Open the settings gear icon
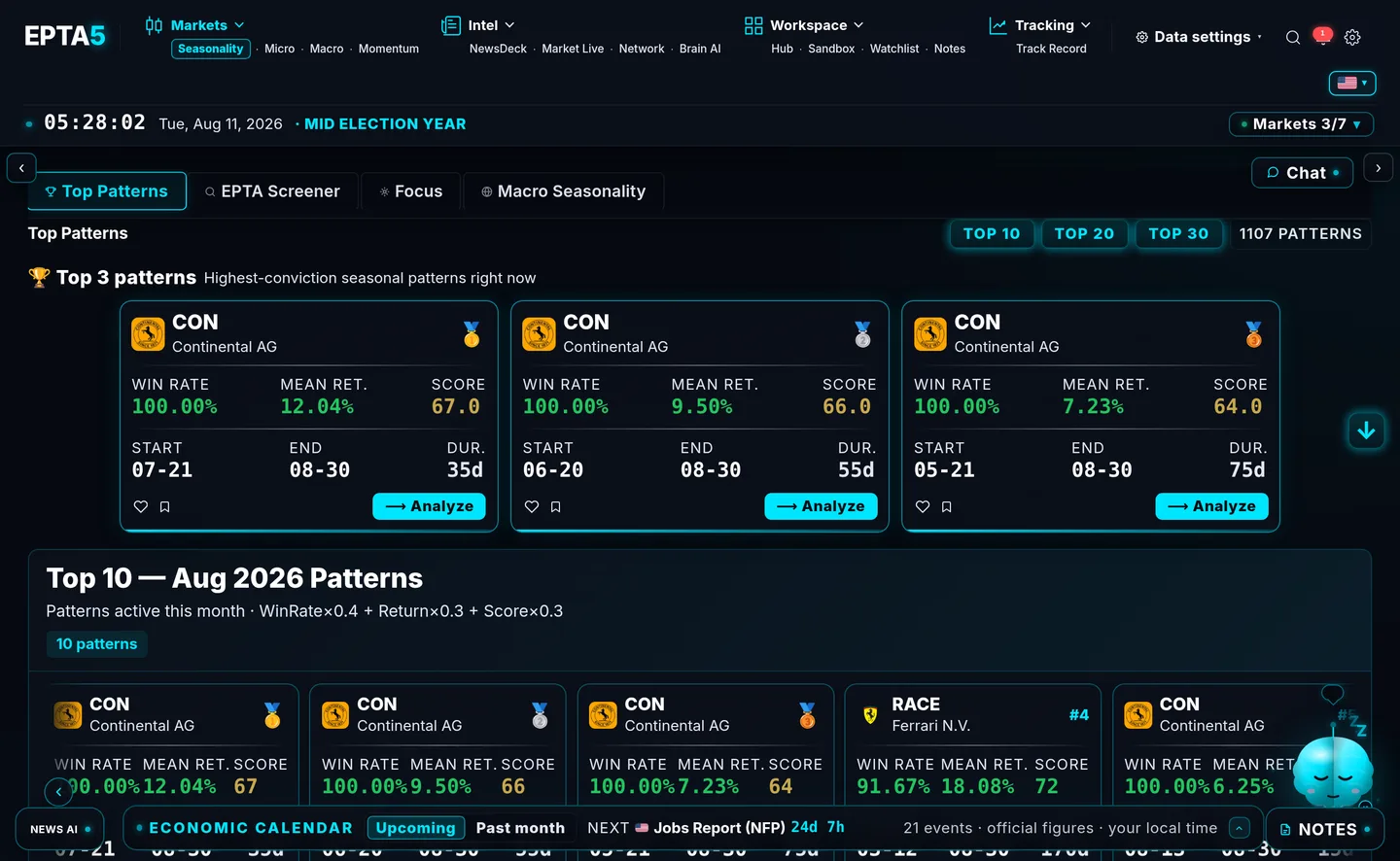Viewport: 1400px width, 861px height. point(1352,37)
